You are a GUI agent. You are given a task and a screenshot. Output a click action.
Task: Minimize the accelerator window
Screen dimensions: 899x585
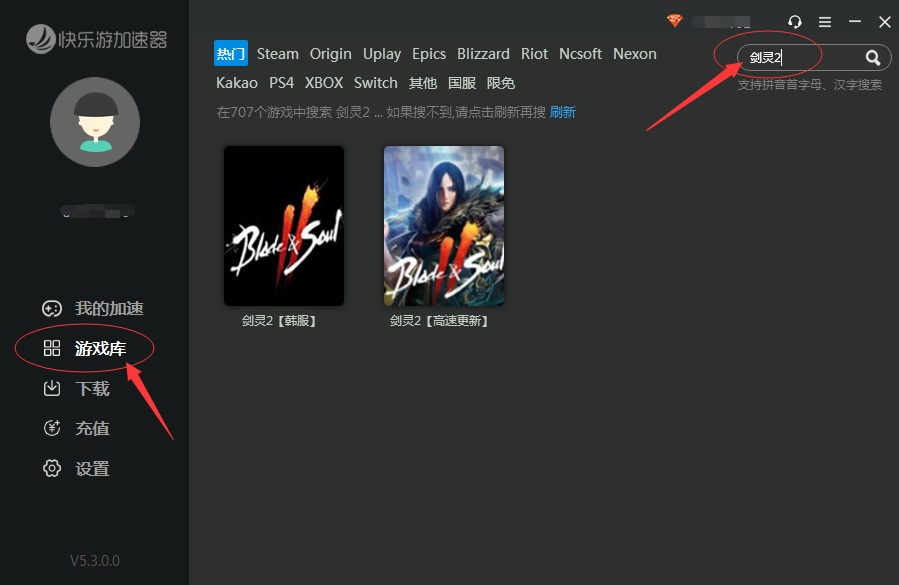point(855,22)
